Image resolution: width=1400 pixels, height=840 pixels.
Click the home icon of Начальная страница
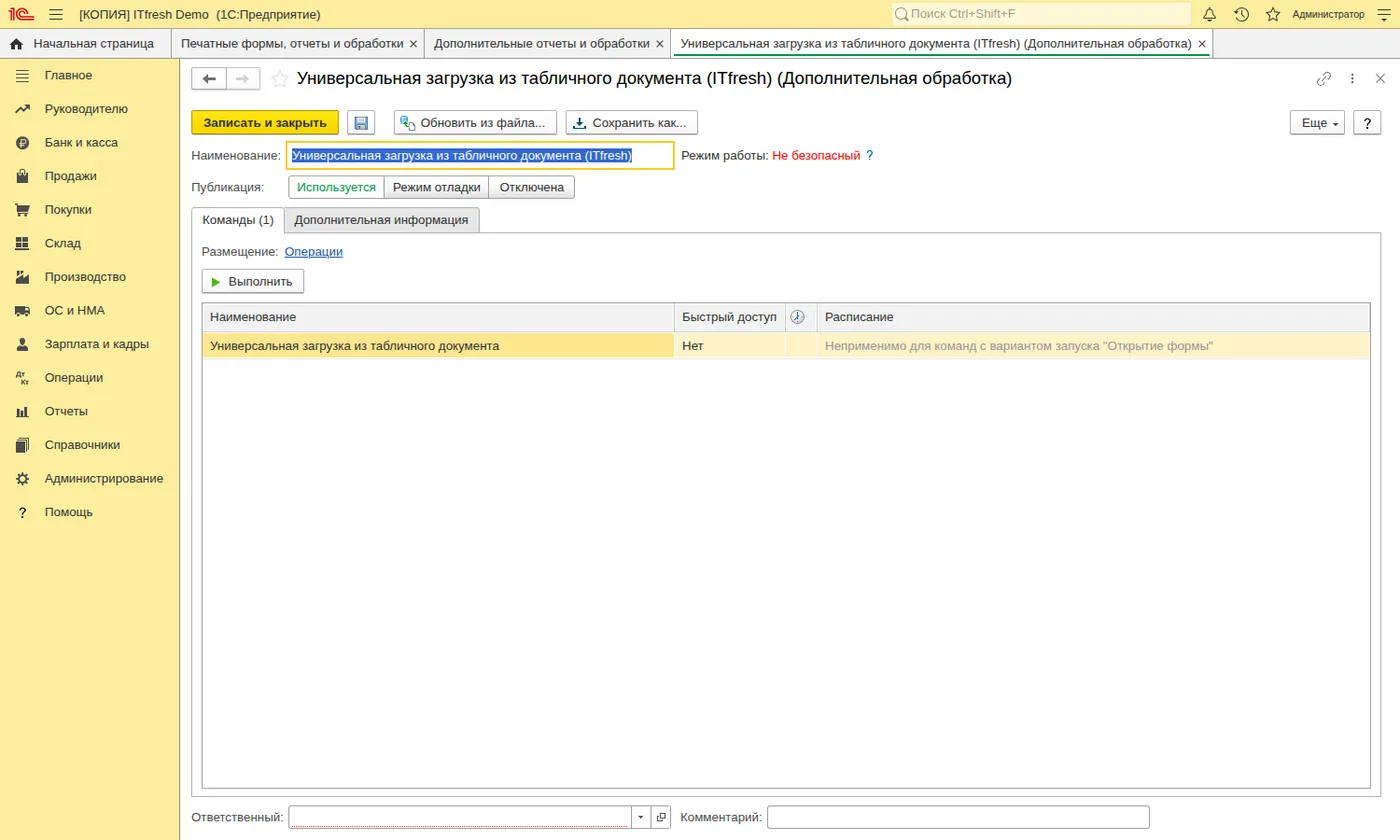point(16,44)
